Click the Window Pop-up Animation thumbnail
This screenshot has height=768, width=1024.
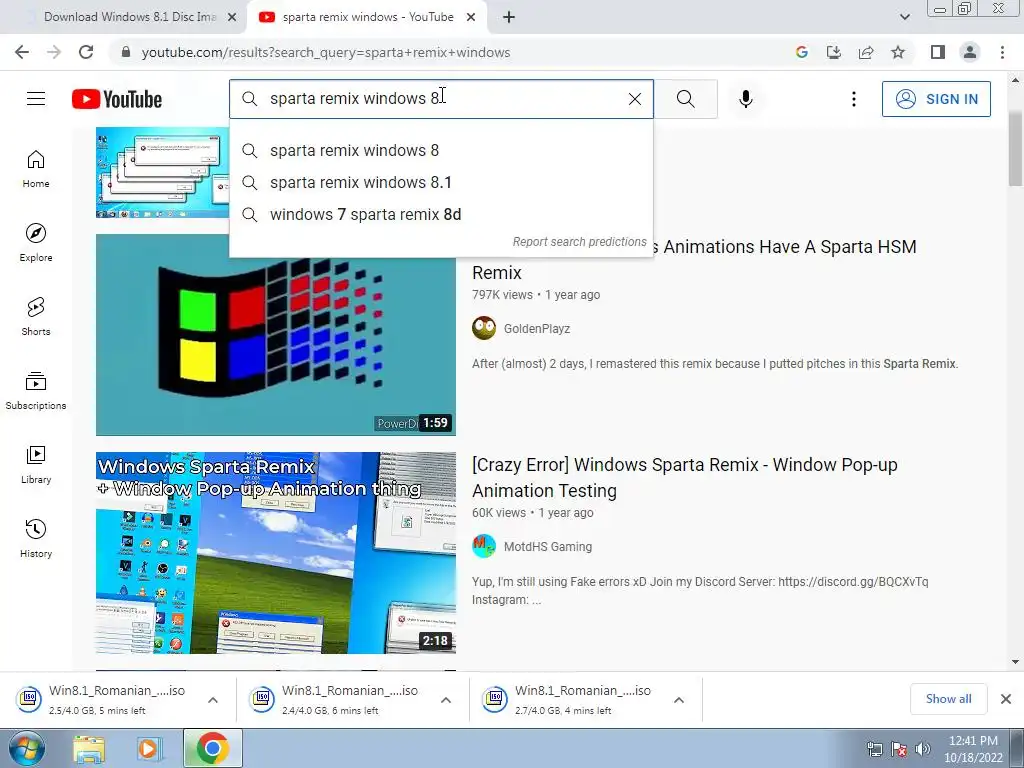coord(276,552)
